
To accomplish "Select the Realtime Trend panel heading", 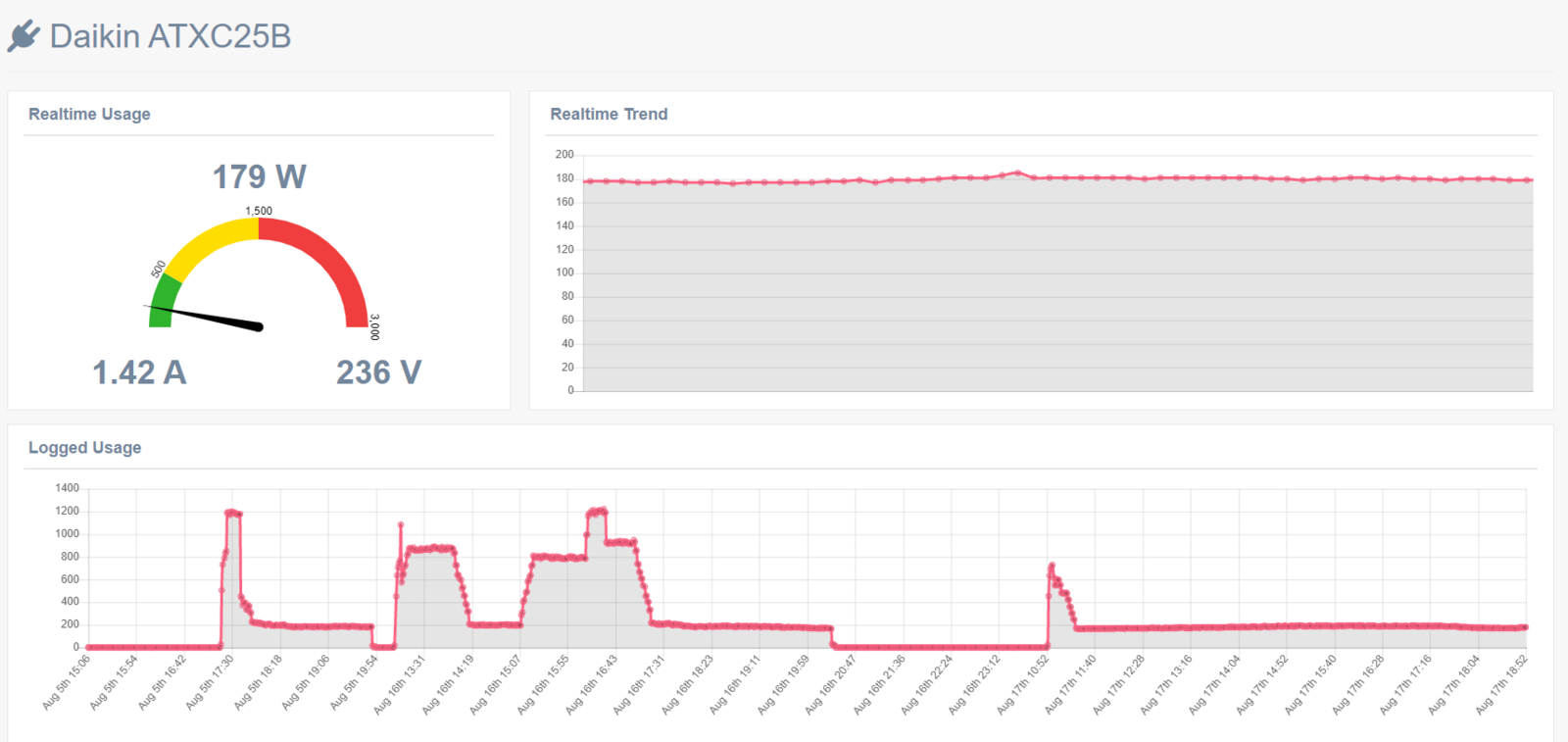I will [609, 114].
